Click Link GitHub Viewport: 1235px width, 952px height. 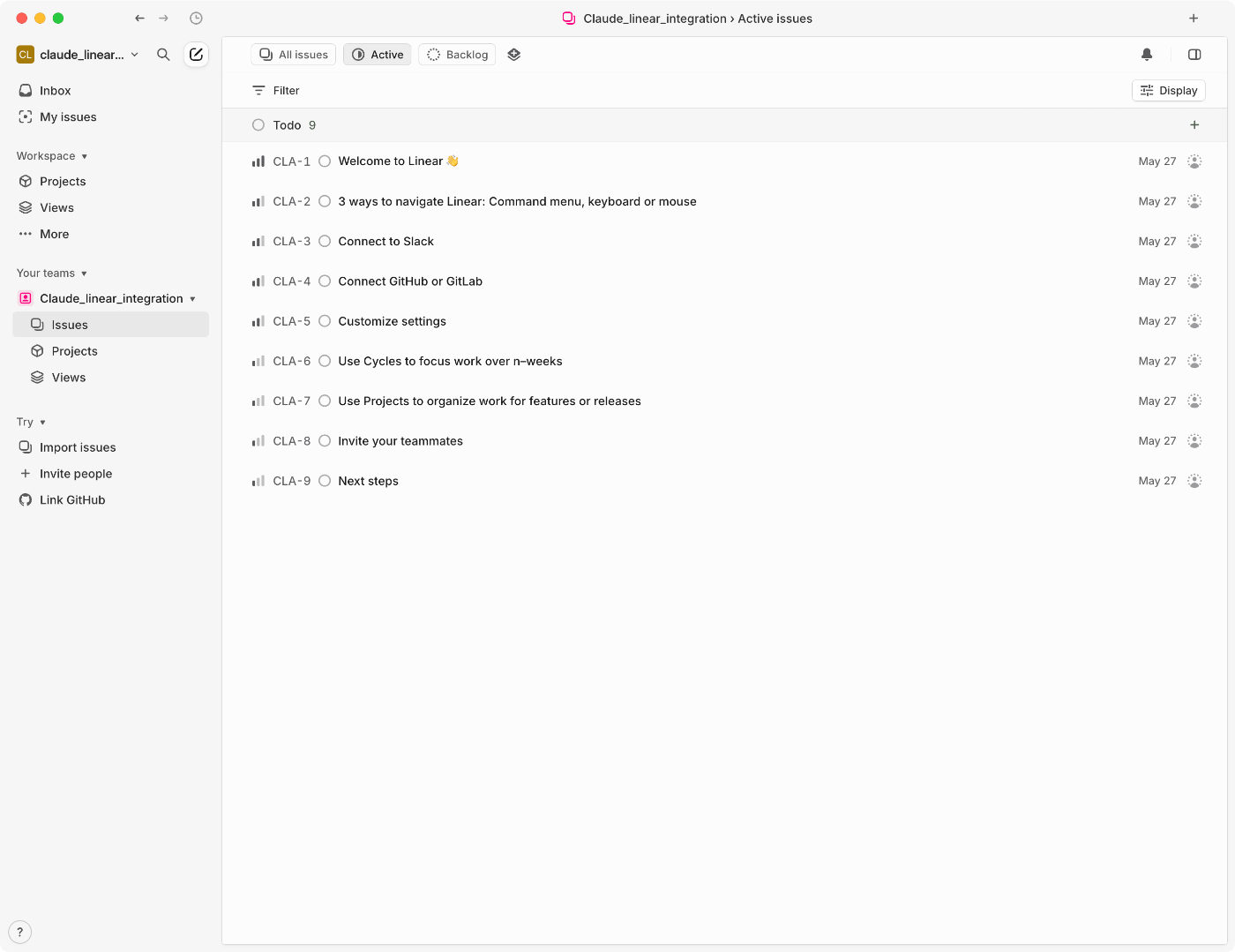72,500
